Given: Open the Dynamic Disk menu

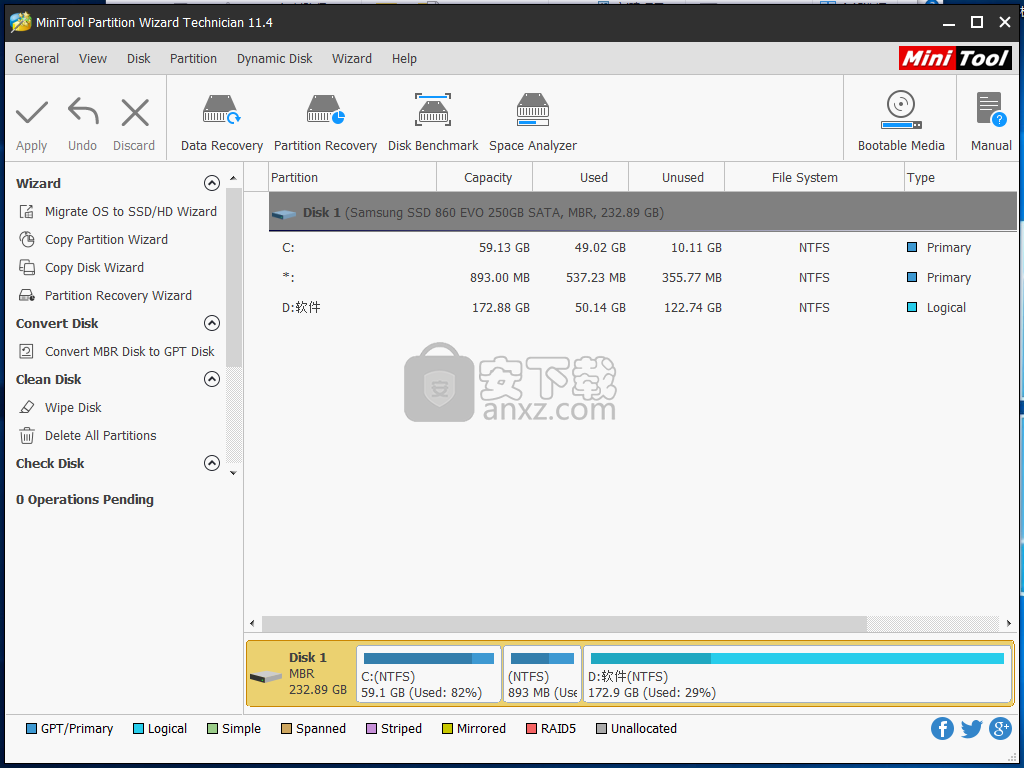Looking at the screenshot, I should tap(274, 59).
